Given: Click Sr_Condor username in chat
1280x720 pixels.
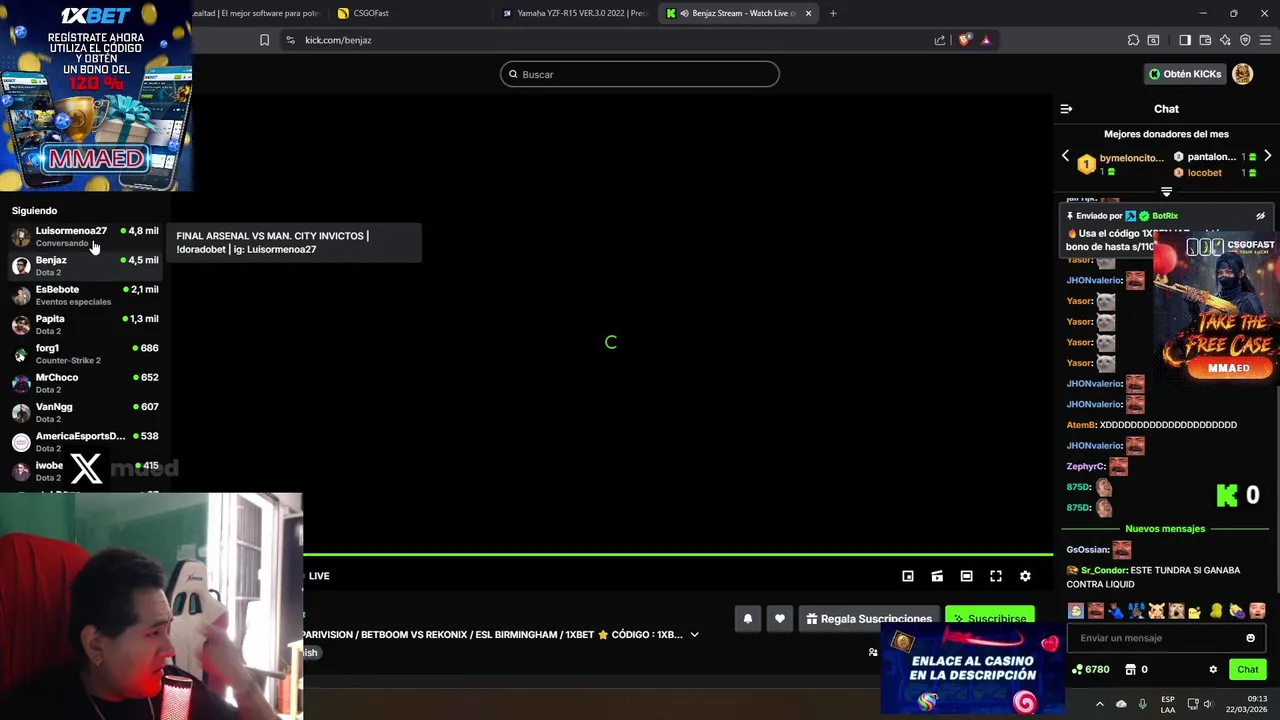Looking at the screenshot, I should pos(1104,570).
